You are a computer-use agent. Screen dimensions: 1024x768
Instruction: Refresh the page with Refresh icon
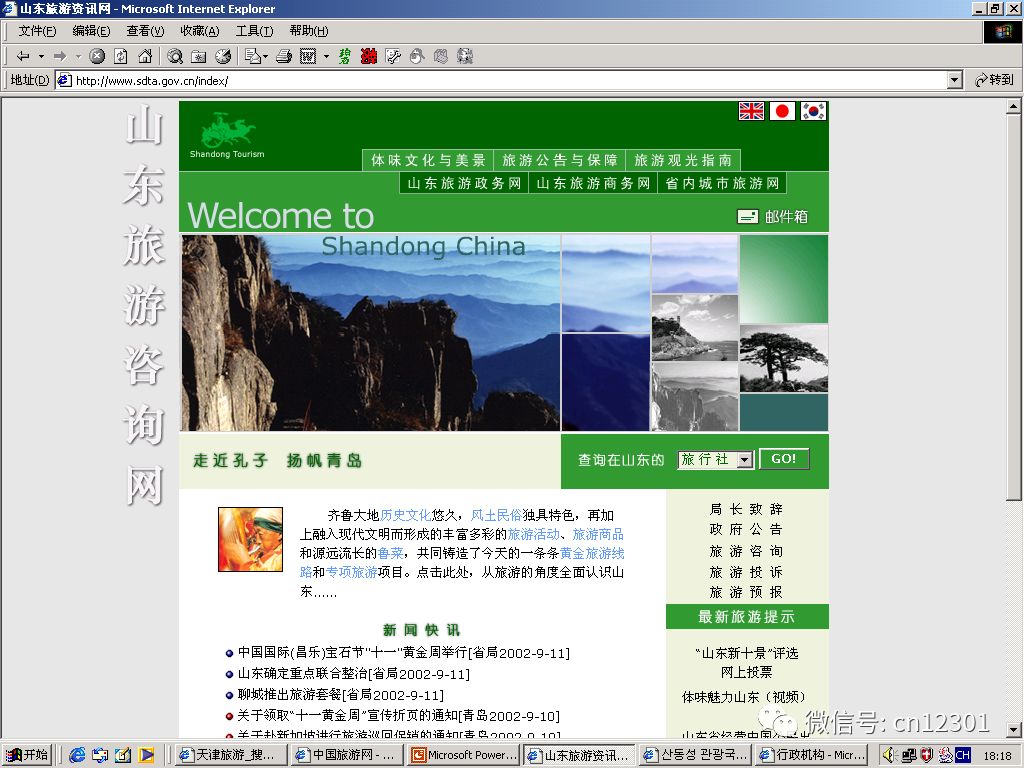point(121,56)
